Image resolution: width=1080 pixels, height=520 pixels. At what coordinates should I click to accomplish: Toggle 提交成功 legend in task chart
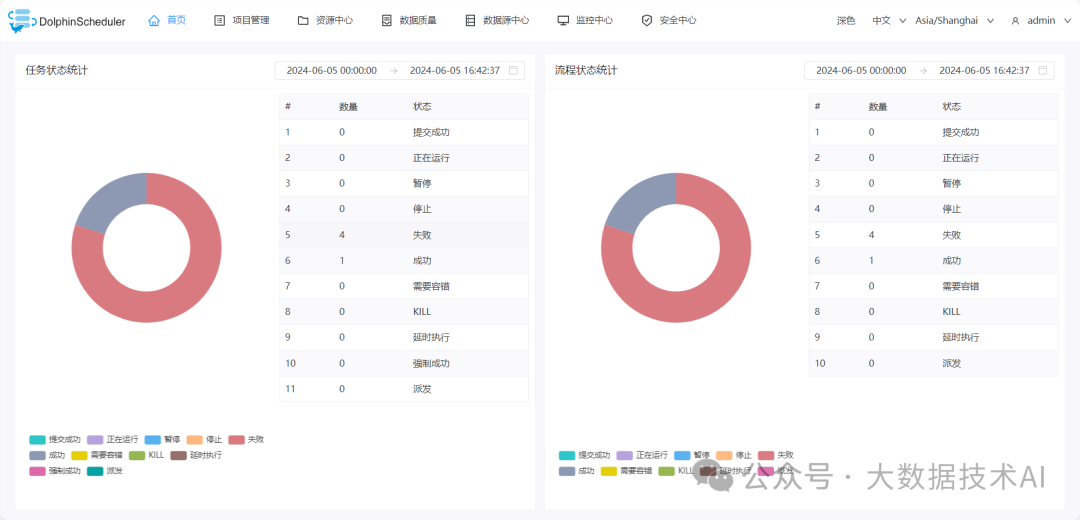[x=55, y=439]
